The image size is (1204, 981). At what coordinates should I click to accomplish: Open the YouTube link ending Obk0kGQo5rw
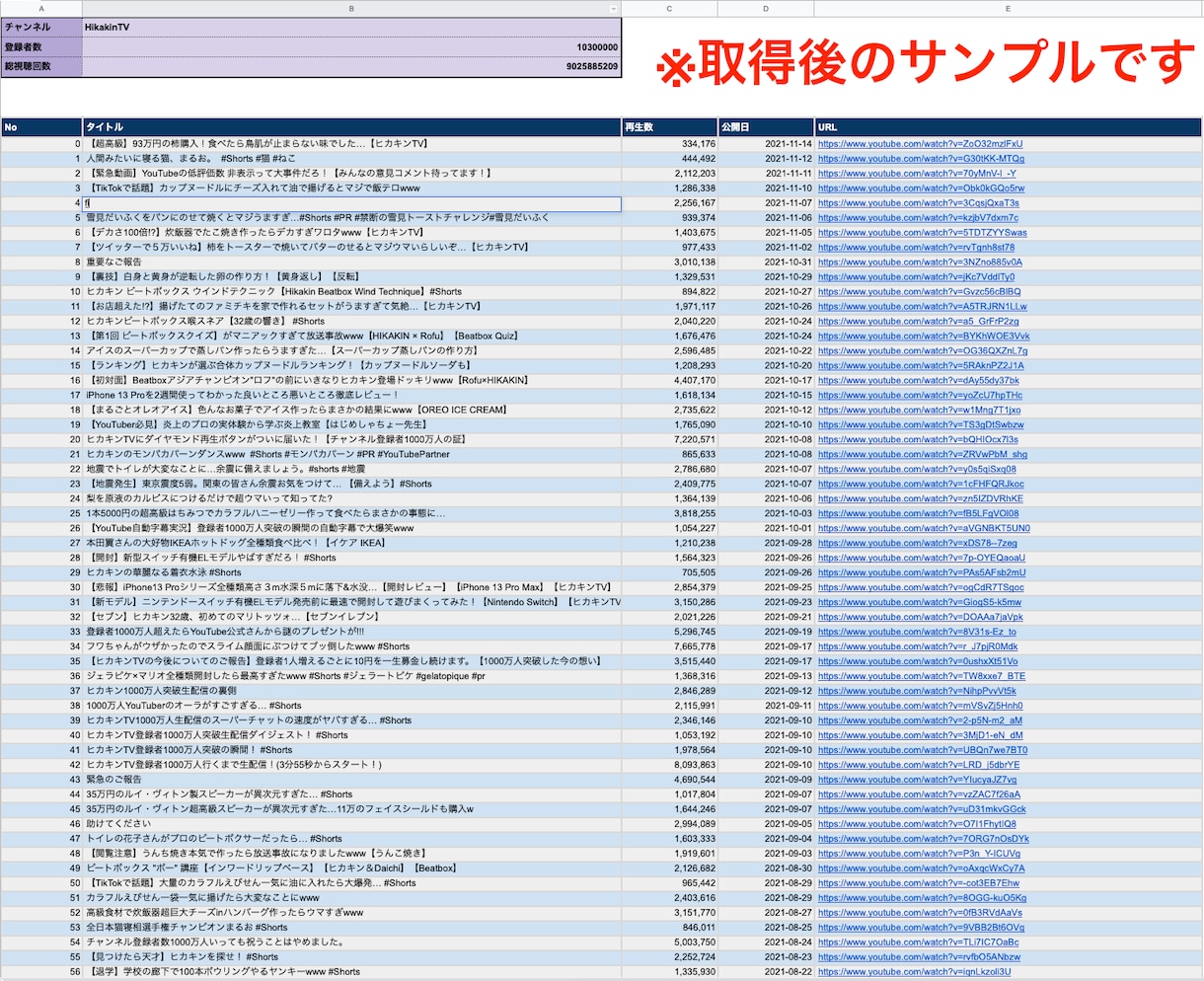click(x=921, y=189)
